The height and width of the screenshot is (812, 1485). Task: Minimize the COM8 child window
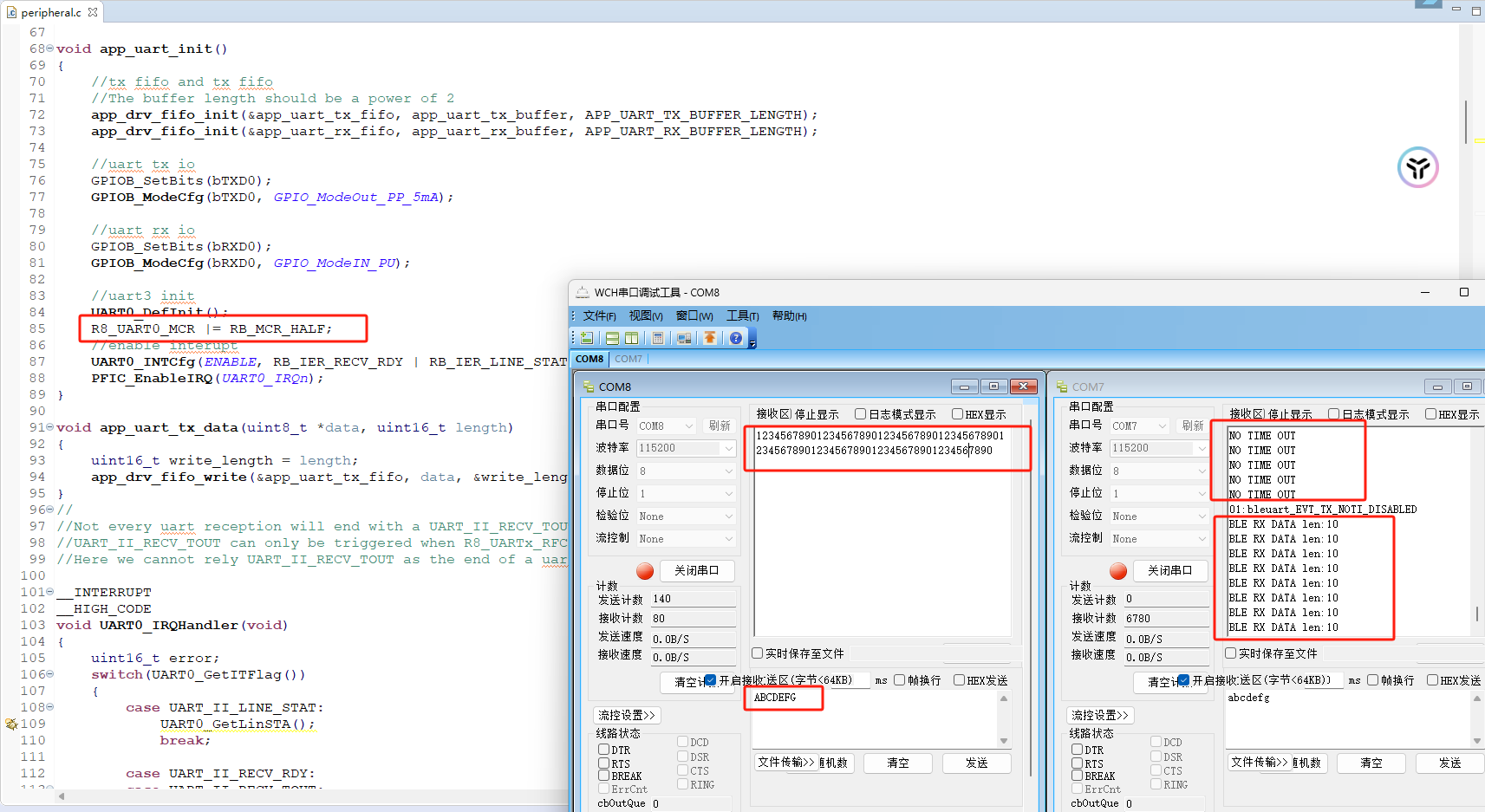(x=964, y=387)
